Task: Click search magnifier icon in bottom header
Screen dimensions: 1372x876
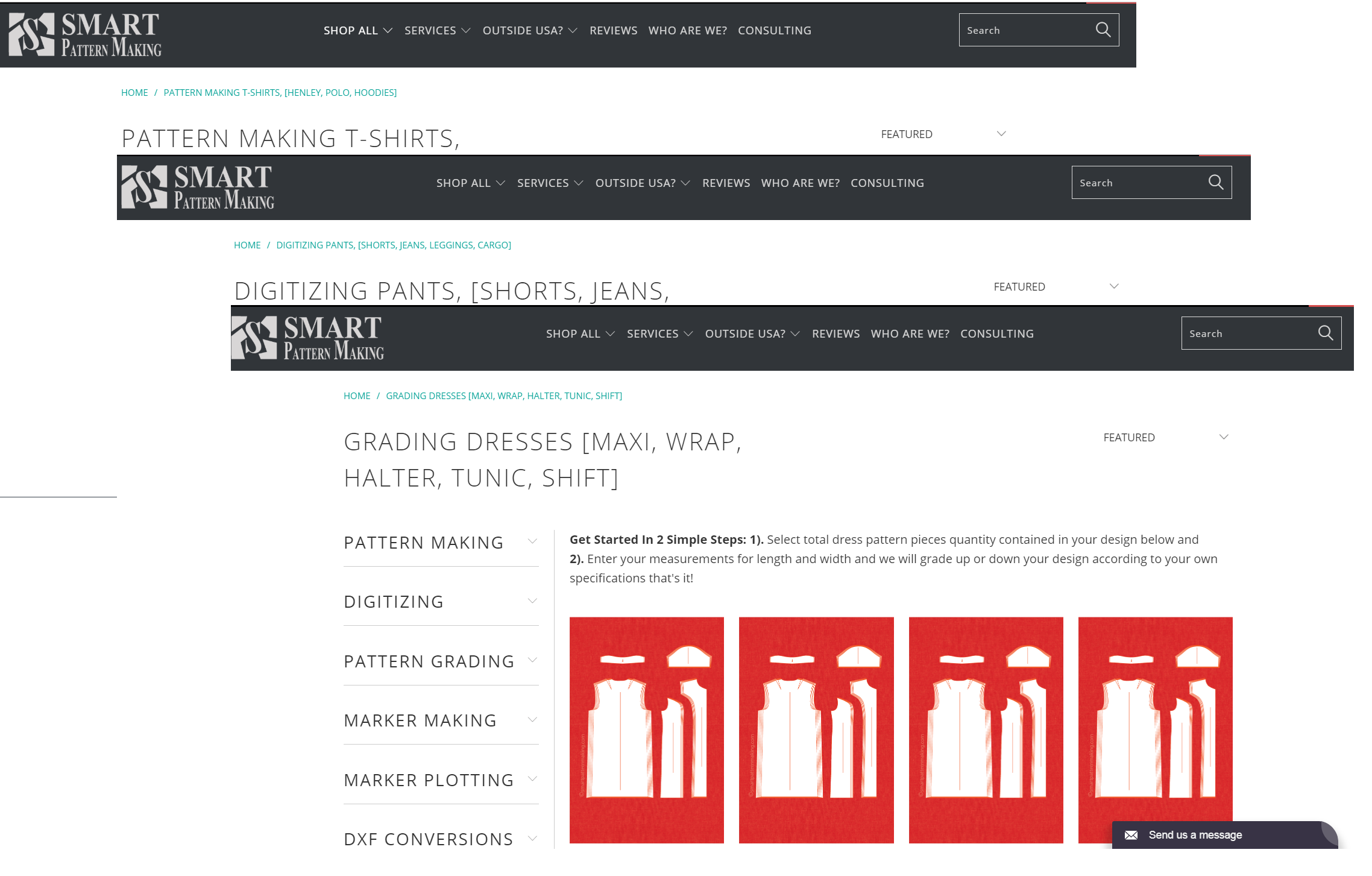Action: point(1325,333)
